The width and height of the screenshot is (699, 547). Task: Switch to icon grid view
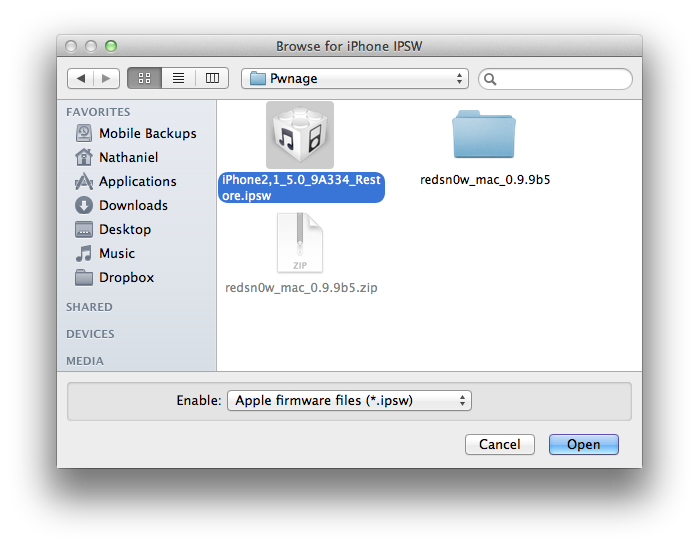[x=144, y=78]
